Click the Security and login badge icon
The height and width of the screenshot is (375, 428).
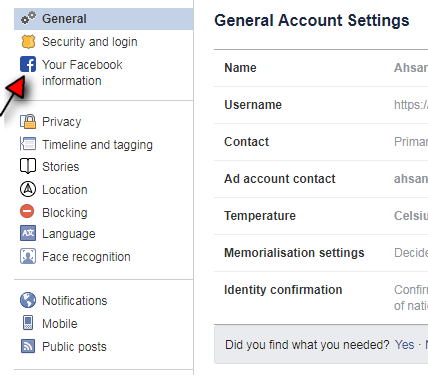pos(28,42)
